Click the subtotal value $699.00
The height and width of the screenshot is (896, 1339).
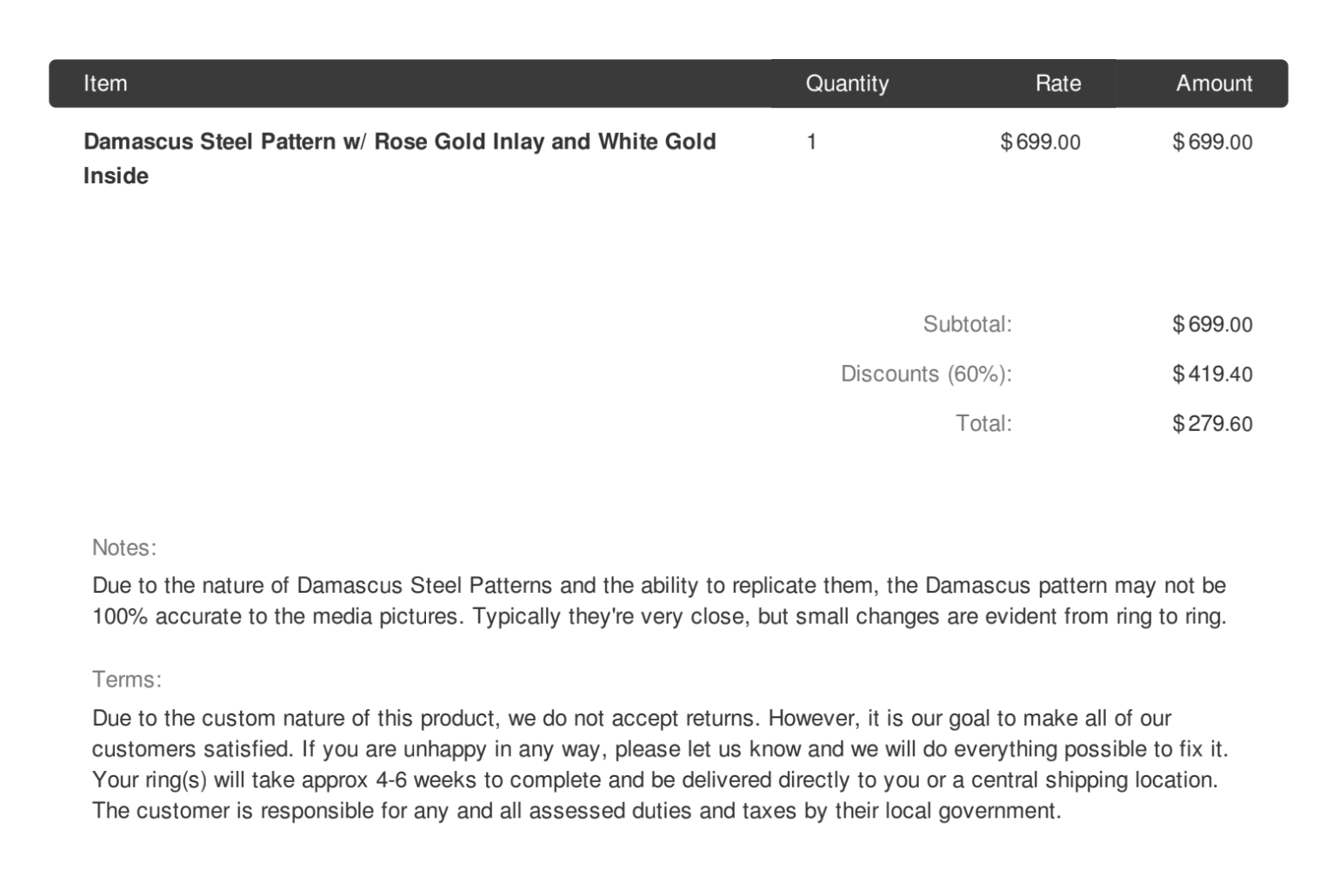pyautogui.click(x=1212, y=324)
